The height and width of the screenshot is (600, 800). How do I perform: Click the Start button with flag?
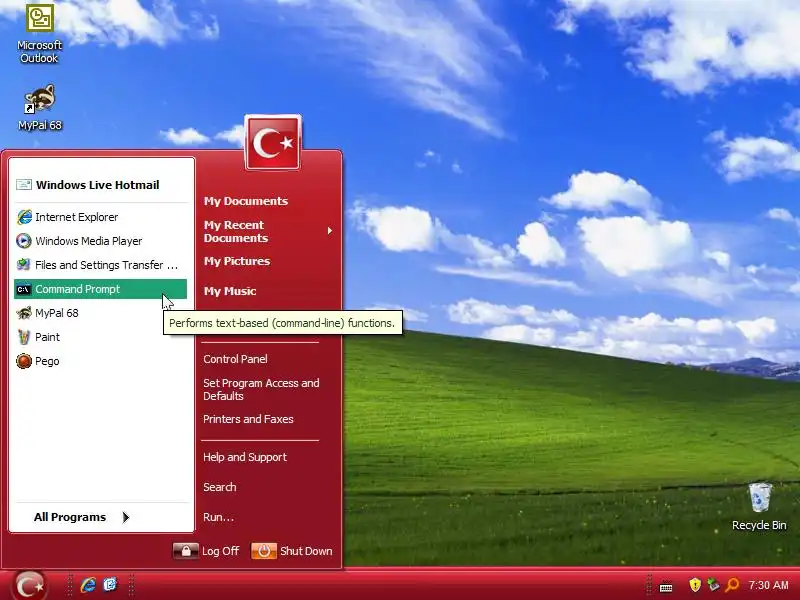point(30,585)
